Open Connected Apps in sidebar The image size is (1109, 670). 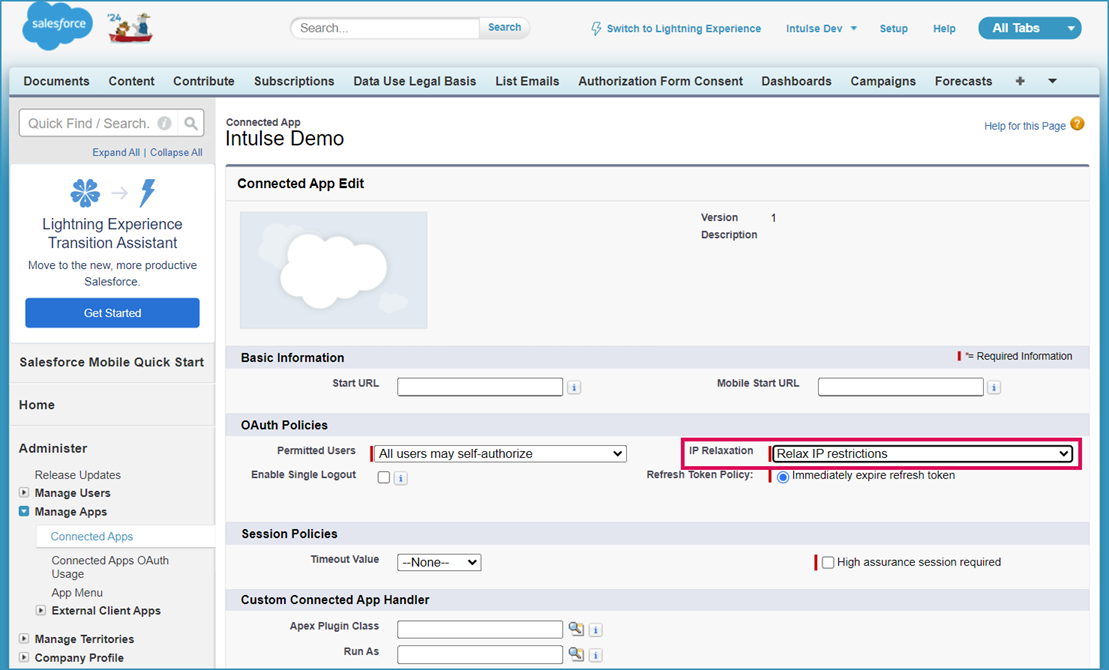(92, 536)
